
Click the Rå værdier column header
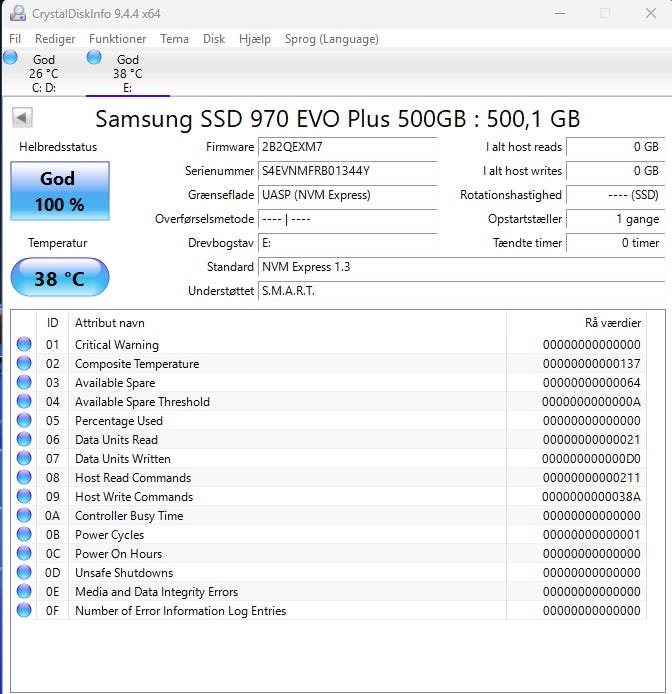(x=576, y=323)
